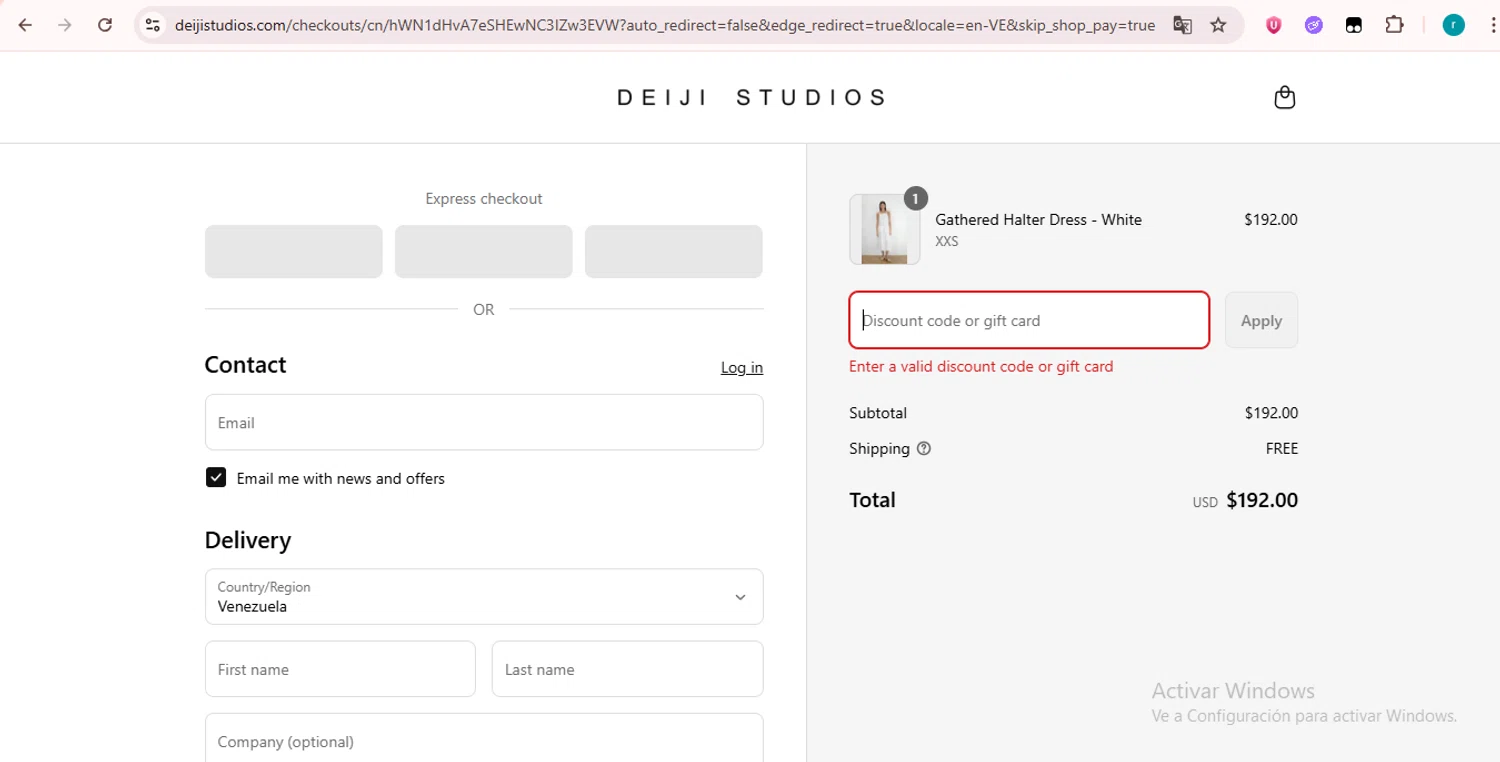Click the third express checkout button
Screen dimensions: 1500x762
[674, 251]
